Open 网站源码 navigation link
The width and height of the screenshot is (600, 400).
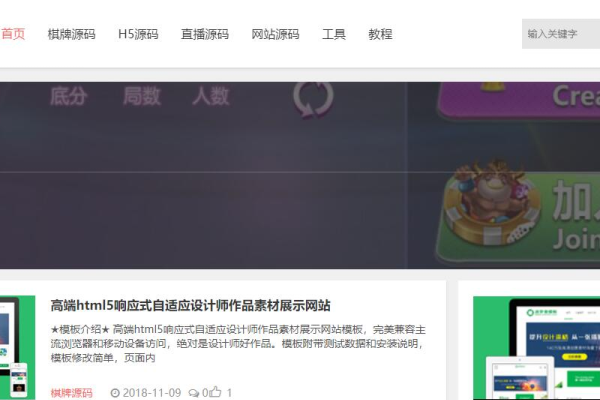click(275, 34)
